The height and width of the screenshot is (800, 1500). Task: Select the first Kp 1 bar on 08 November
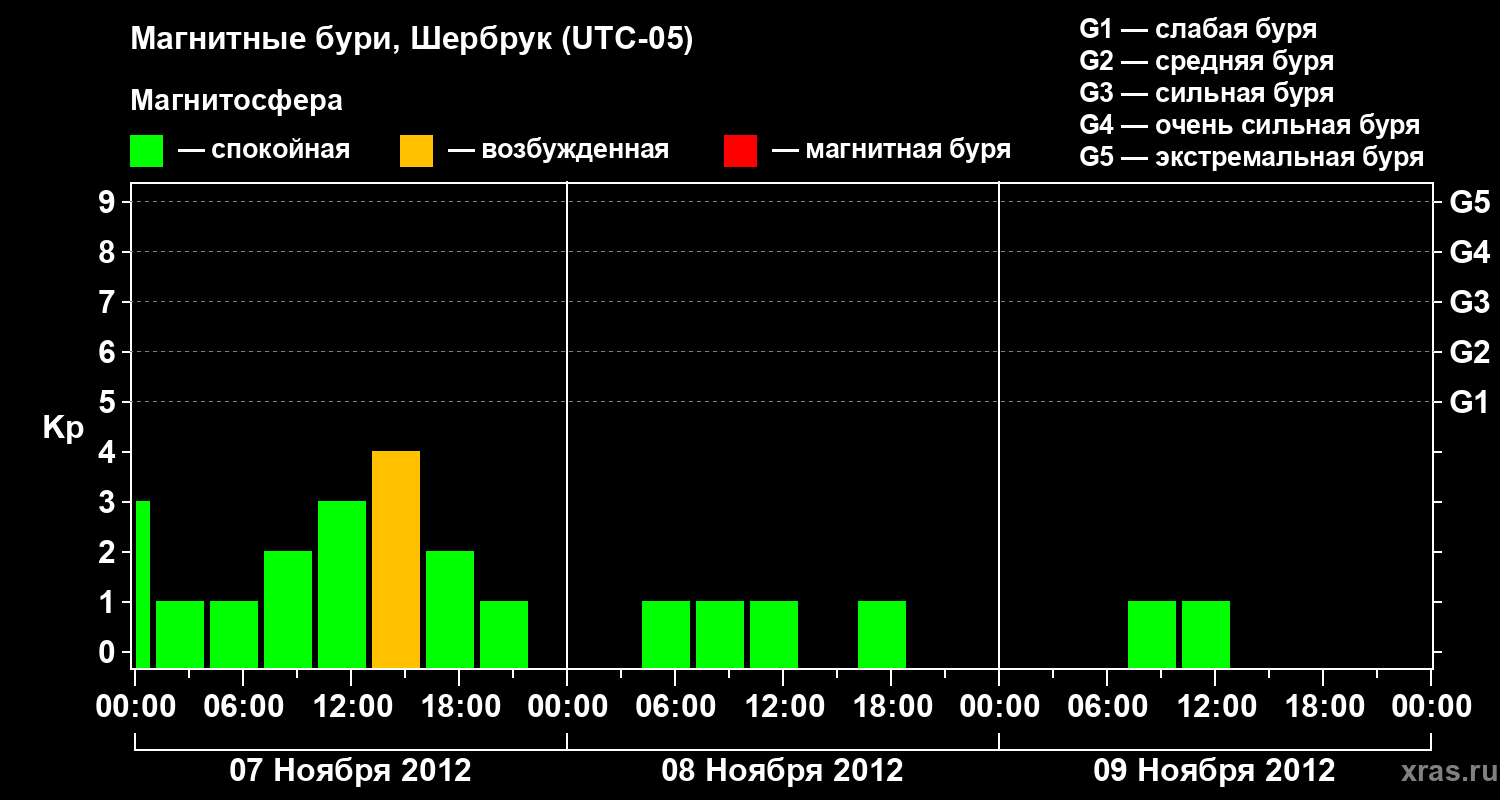point(666,634)
